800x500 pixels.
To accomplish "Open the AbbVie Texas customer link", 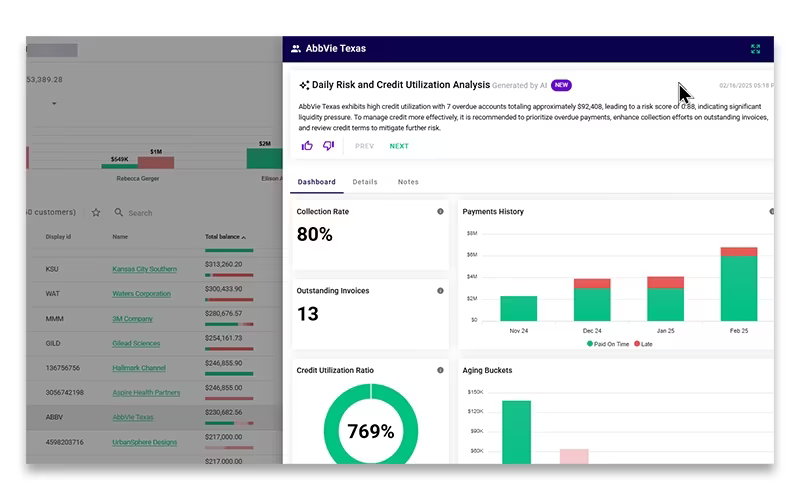I will tap(133, 417).
